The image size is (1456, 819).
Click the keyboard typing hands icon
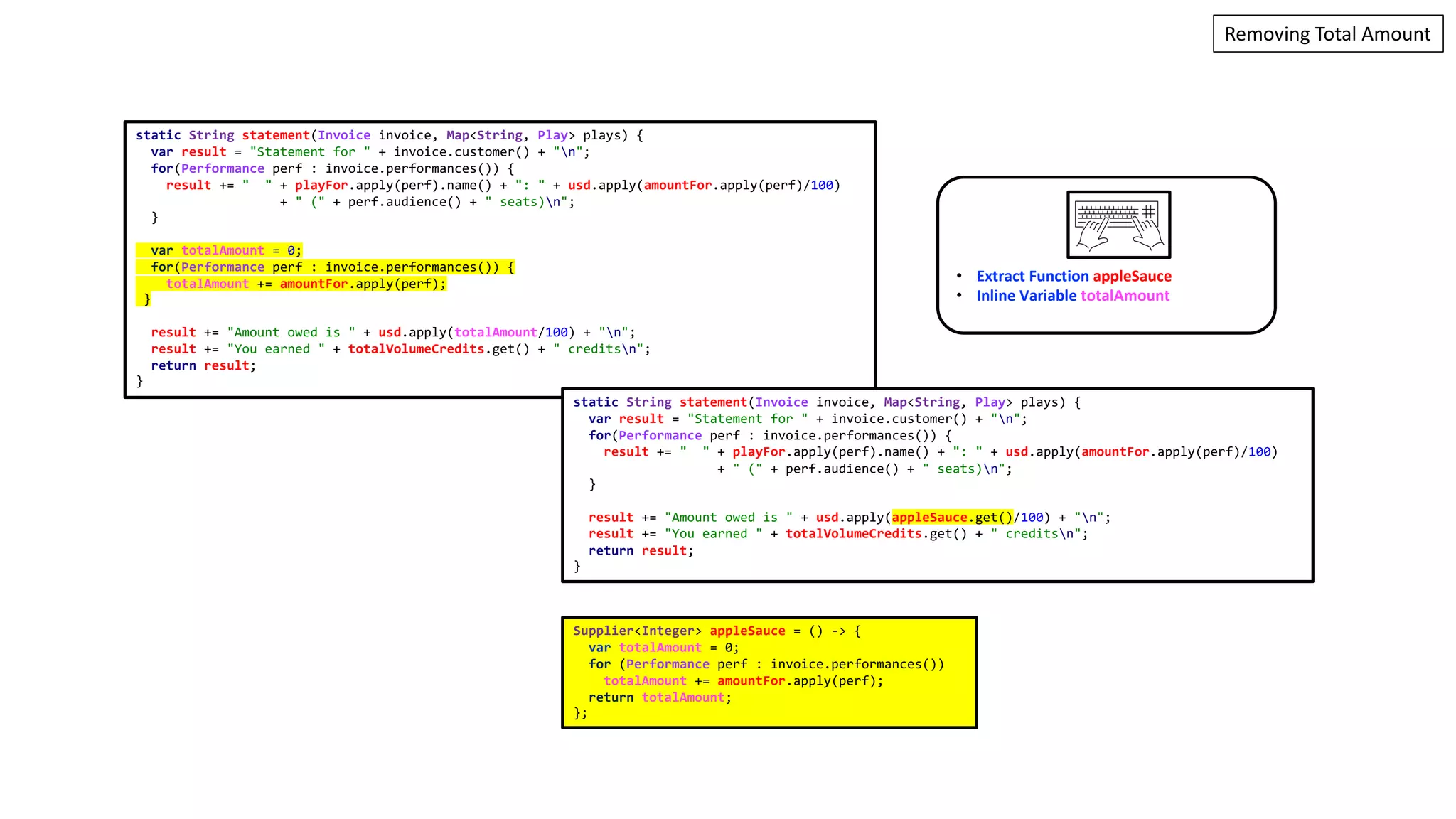tap(1118, 225)
